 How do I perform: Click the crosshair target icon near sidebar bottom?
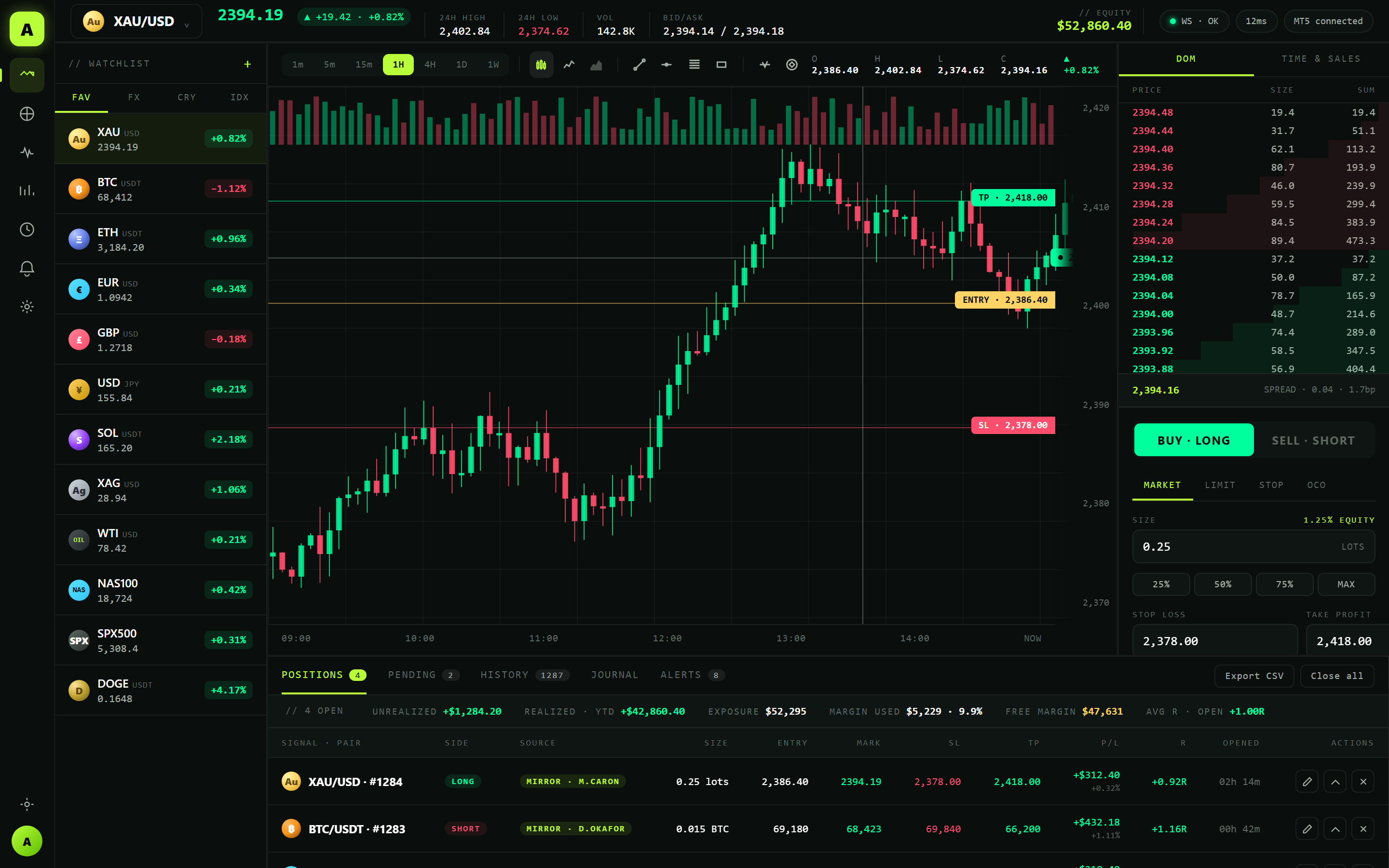[27, 804]
